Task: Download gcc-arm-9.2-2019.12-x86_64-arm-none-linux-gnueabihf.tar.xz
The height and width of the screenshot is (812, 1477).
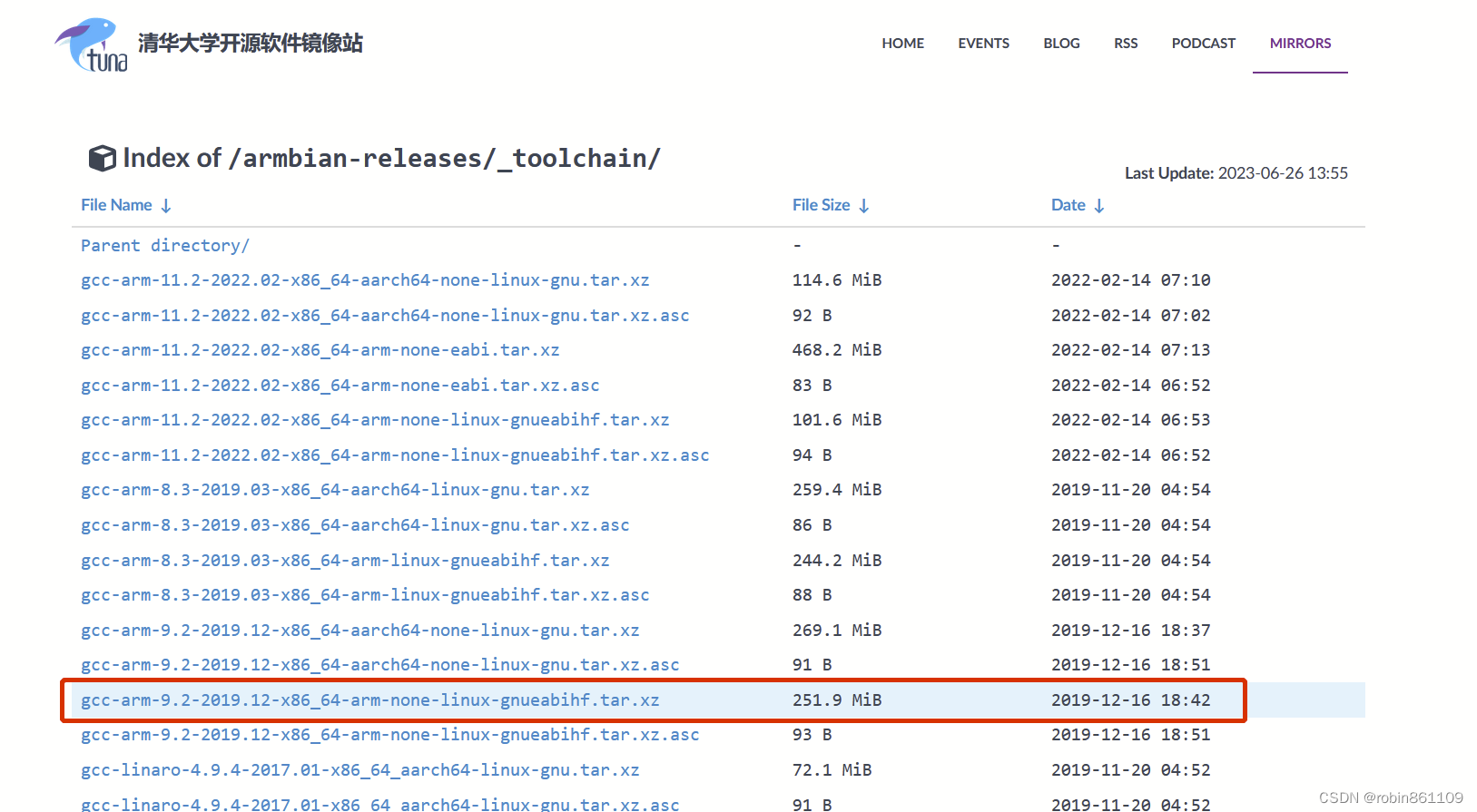Action: 370,700
